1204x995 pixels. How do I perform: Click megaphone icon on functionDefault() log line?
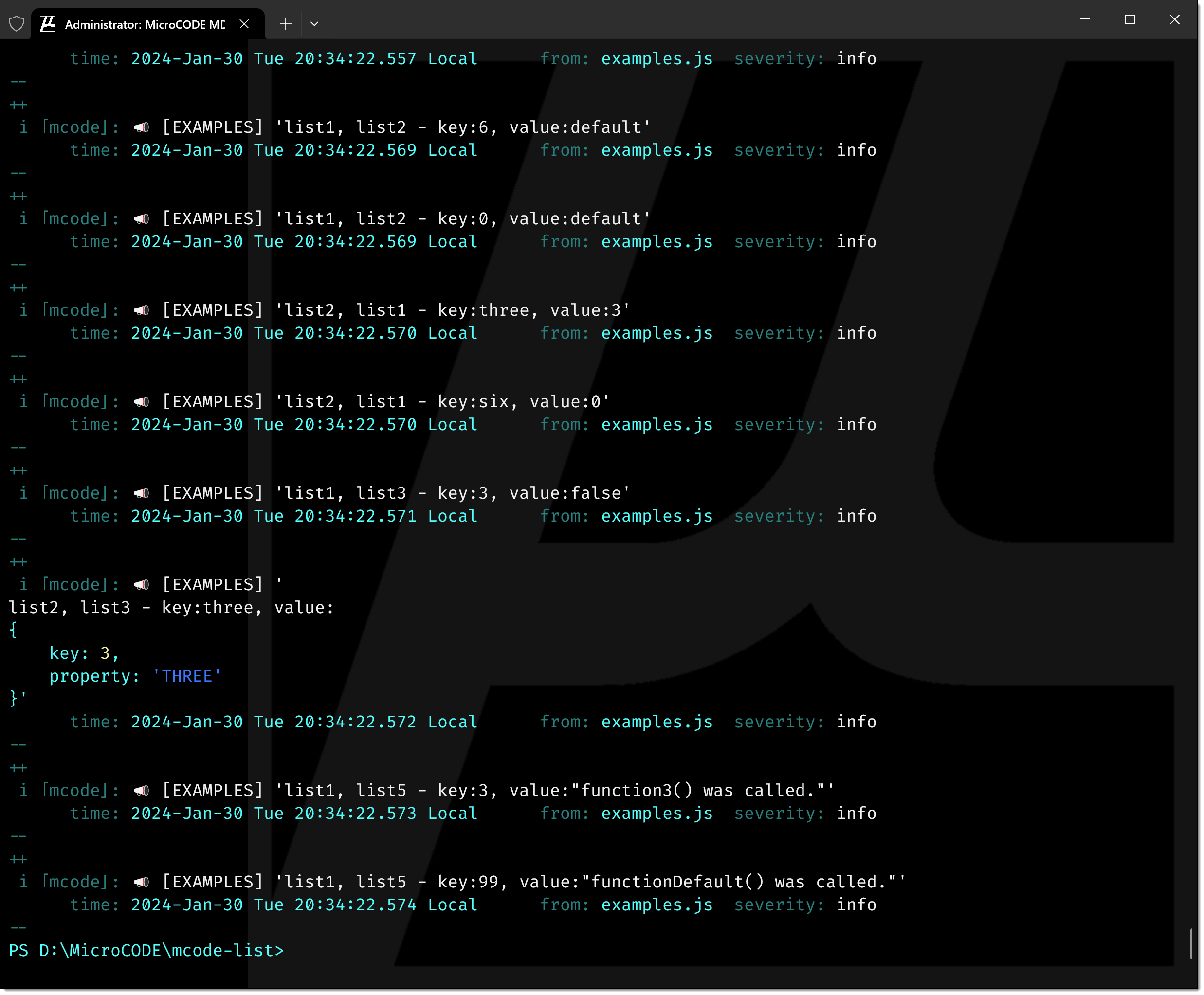pos(142,883)
